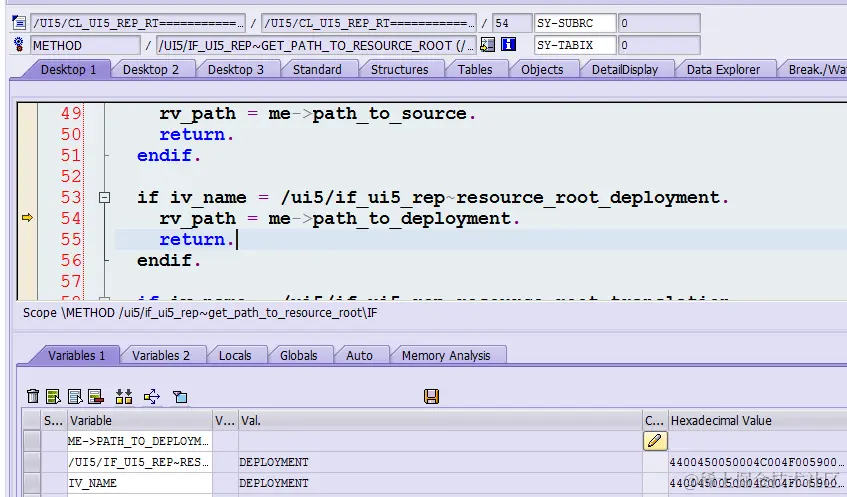Viewport: 847px width, 497px height.
Task: Open the Standard tab
Action: (x=317, y=70)
